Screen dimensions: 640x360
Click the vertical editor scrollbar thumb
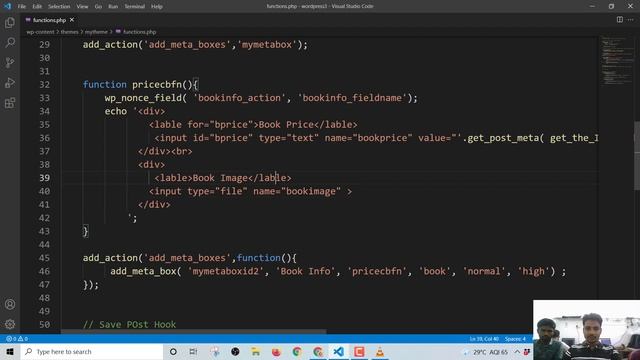point(637,156)
